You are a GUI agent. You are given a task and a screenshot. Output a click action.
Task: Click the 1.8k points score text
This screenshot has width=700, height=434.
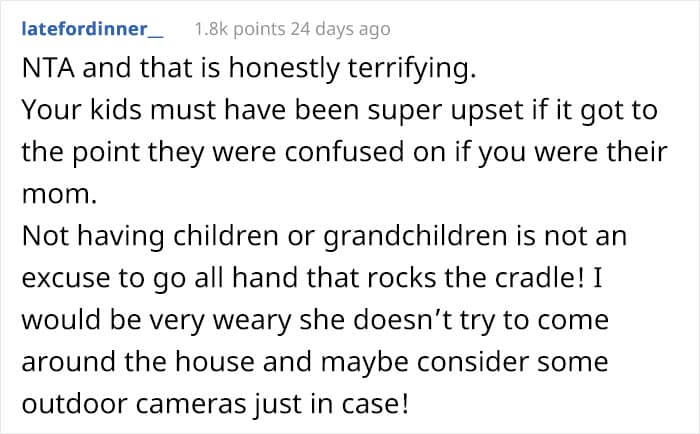coord(240,29)
